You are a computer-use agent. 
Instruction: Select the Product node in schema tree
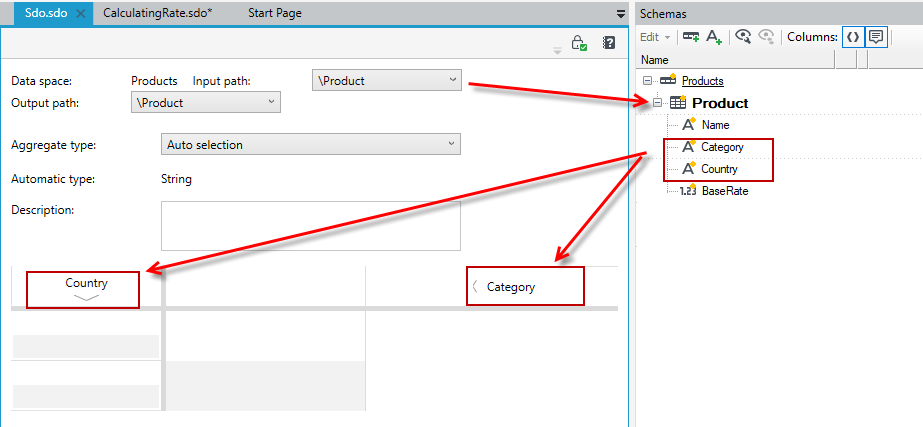(x=720, y=103)
